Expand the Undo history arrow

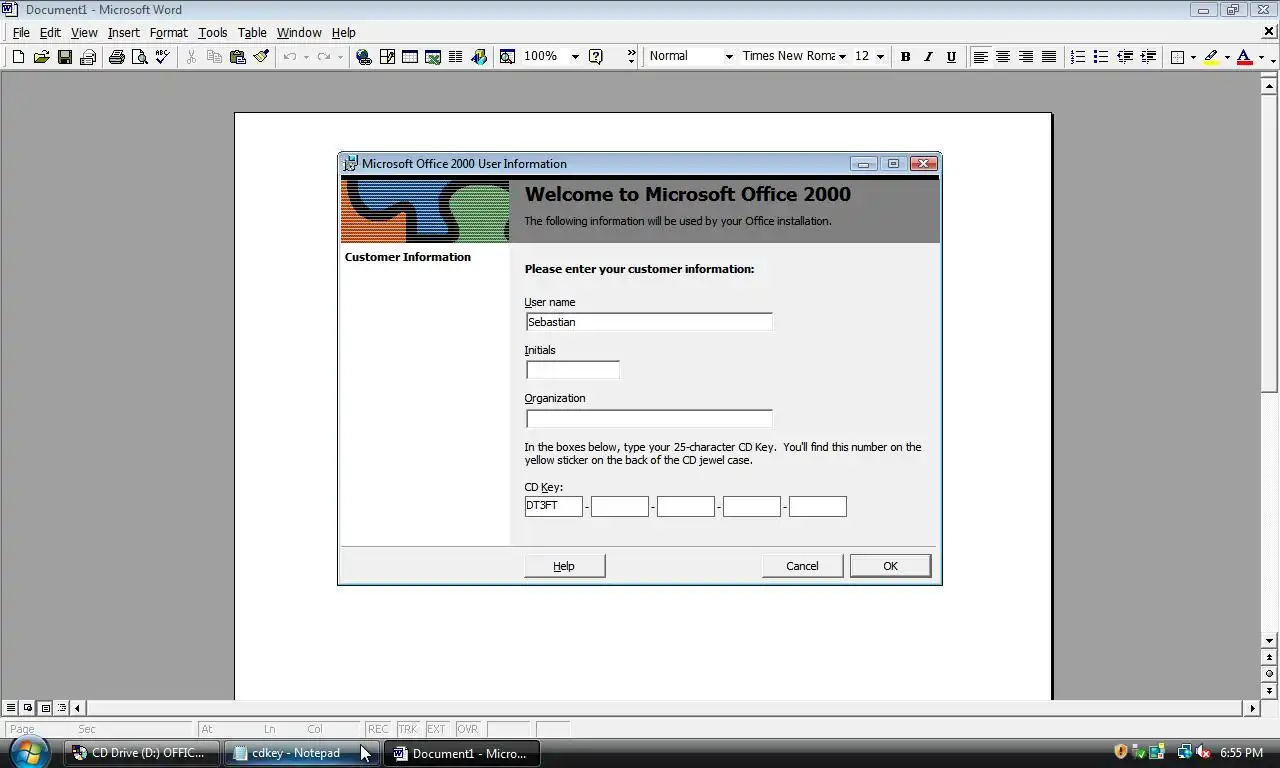pyautogui.click(x=306, y=57)
